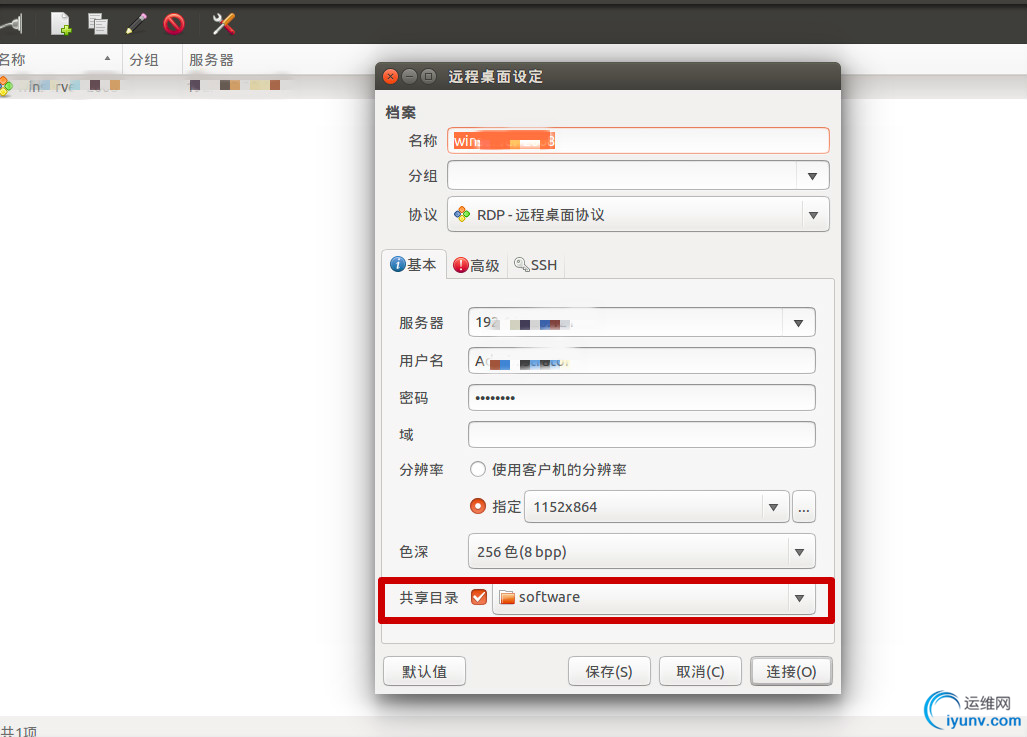Screen dimensions: 1027x737
Task: Open the SSH tab
Action: 536,265
